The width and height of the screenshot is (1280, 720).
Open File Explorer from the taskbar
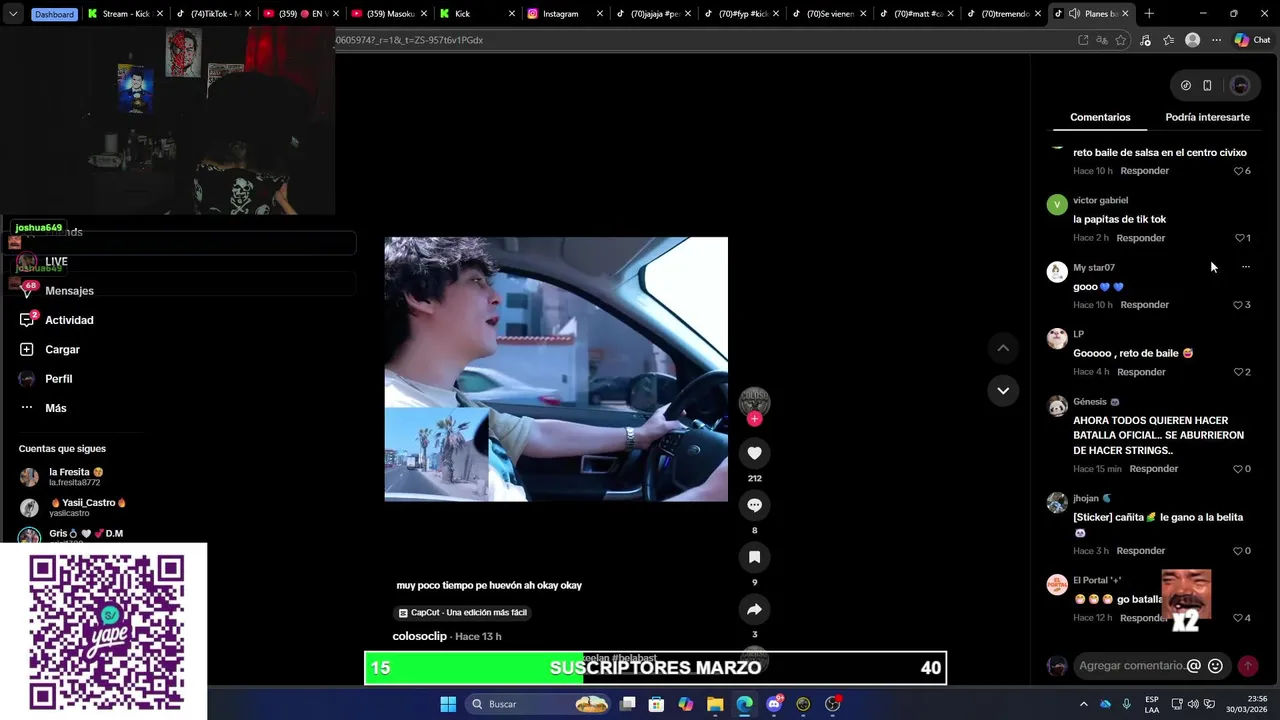pyautogui.click(x=715, y=704)
